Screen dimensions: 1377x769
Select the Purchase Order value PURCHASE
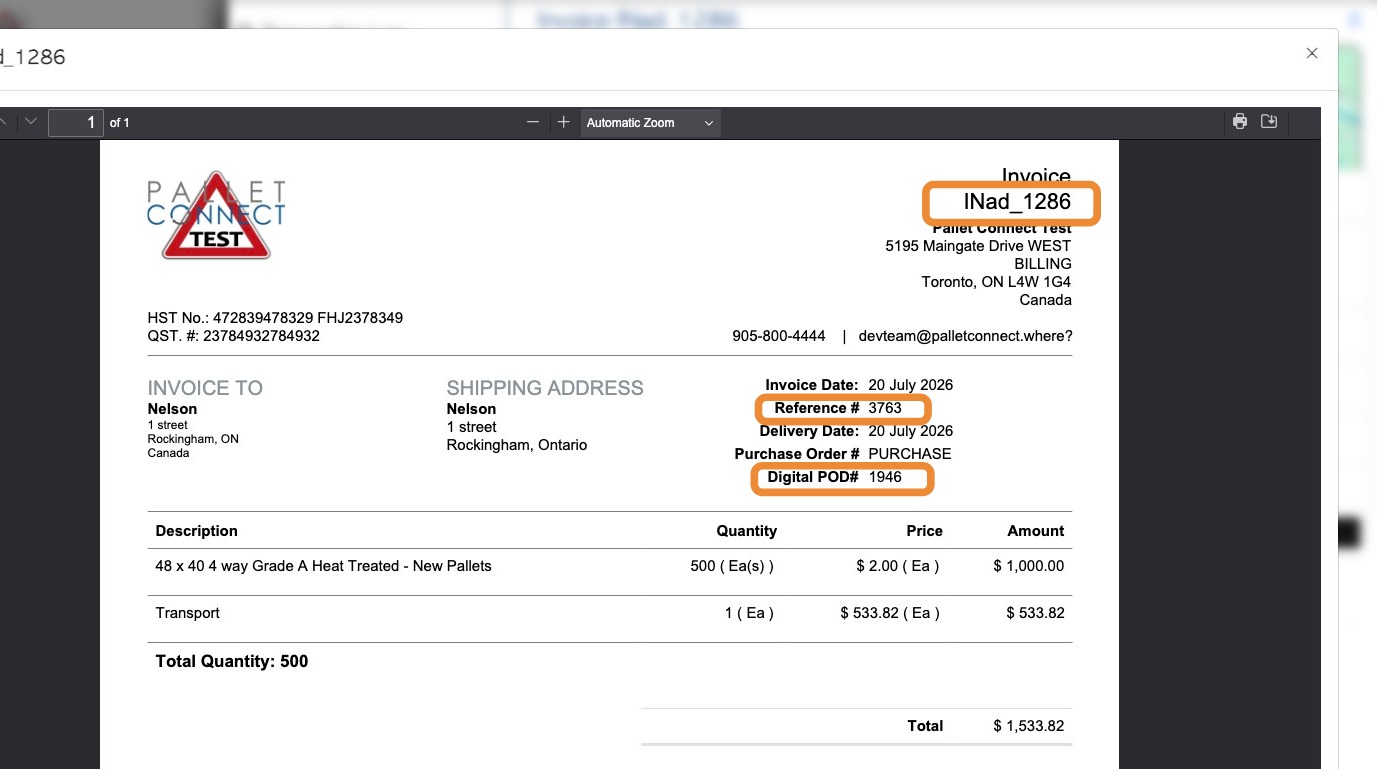pos(910,454)
